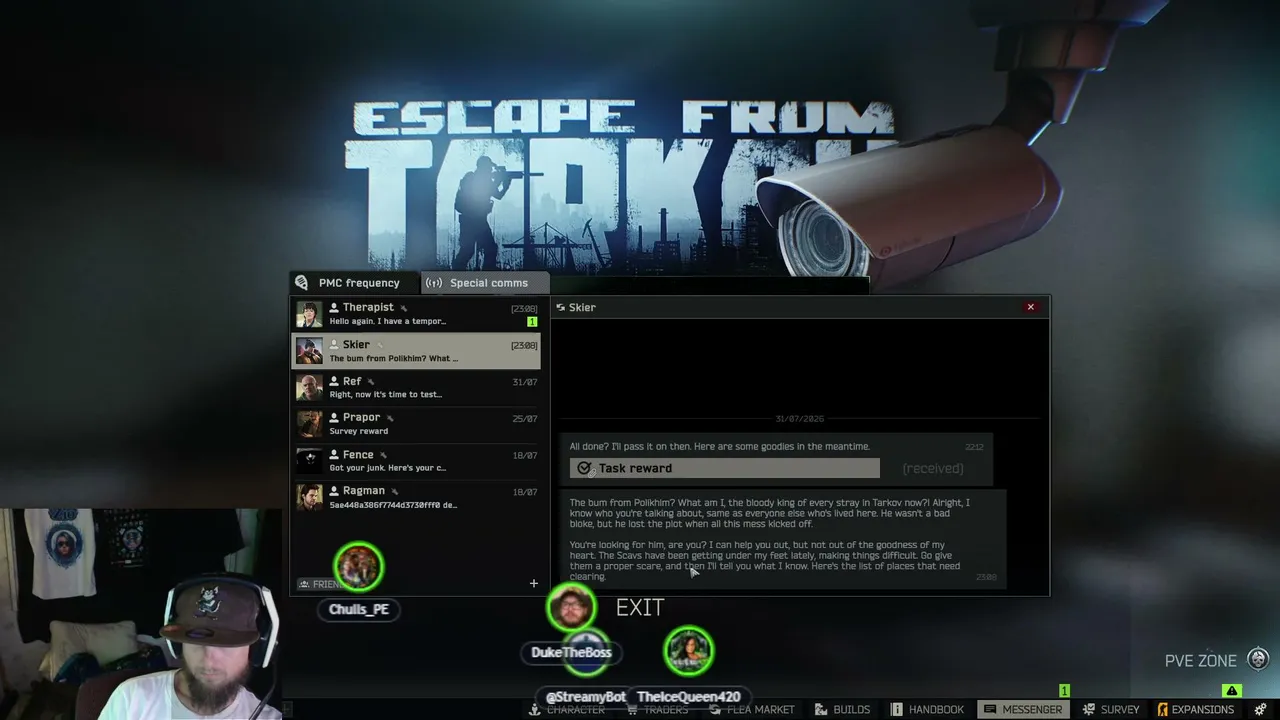The height and width of the screenshot is (720, 1280).
Task: Click the EXIT button
Action: [x=640, y=607]
